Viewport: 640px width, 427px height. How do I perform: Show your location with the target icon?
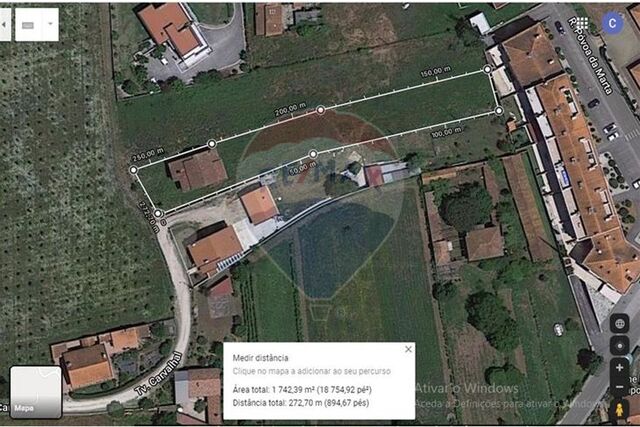620,346
